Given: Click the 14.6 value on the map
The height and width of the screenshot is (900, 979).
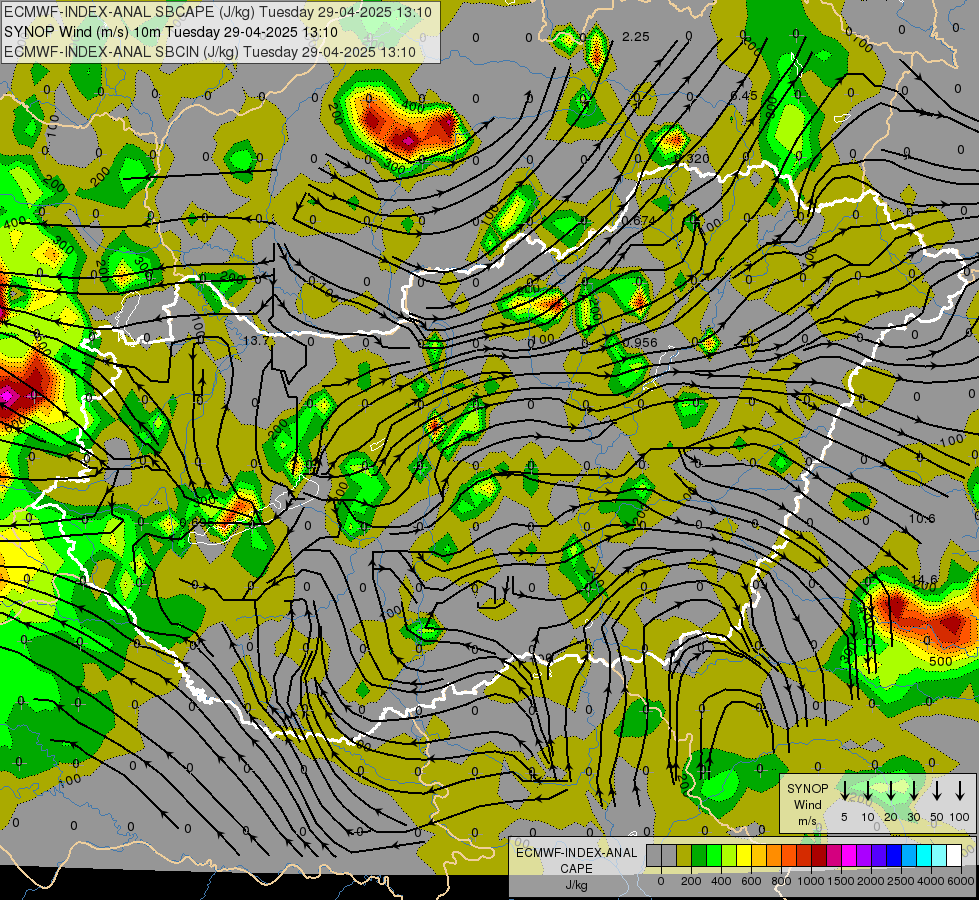Looking at the screenshot, I should tap(924, 580).
